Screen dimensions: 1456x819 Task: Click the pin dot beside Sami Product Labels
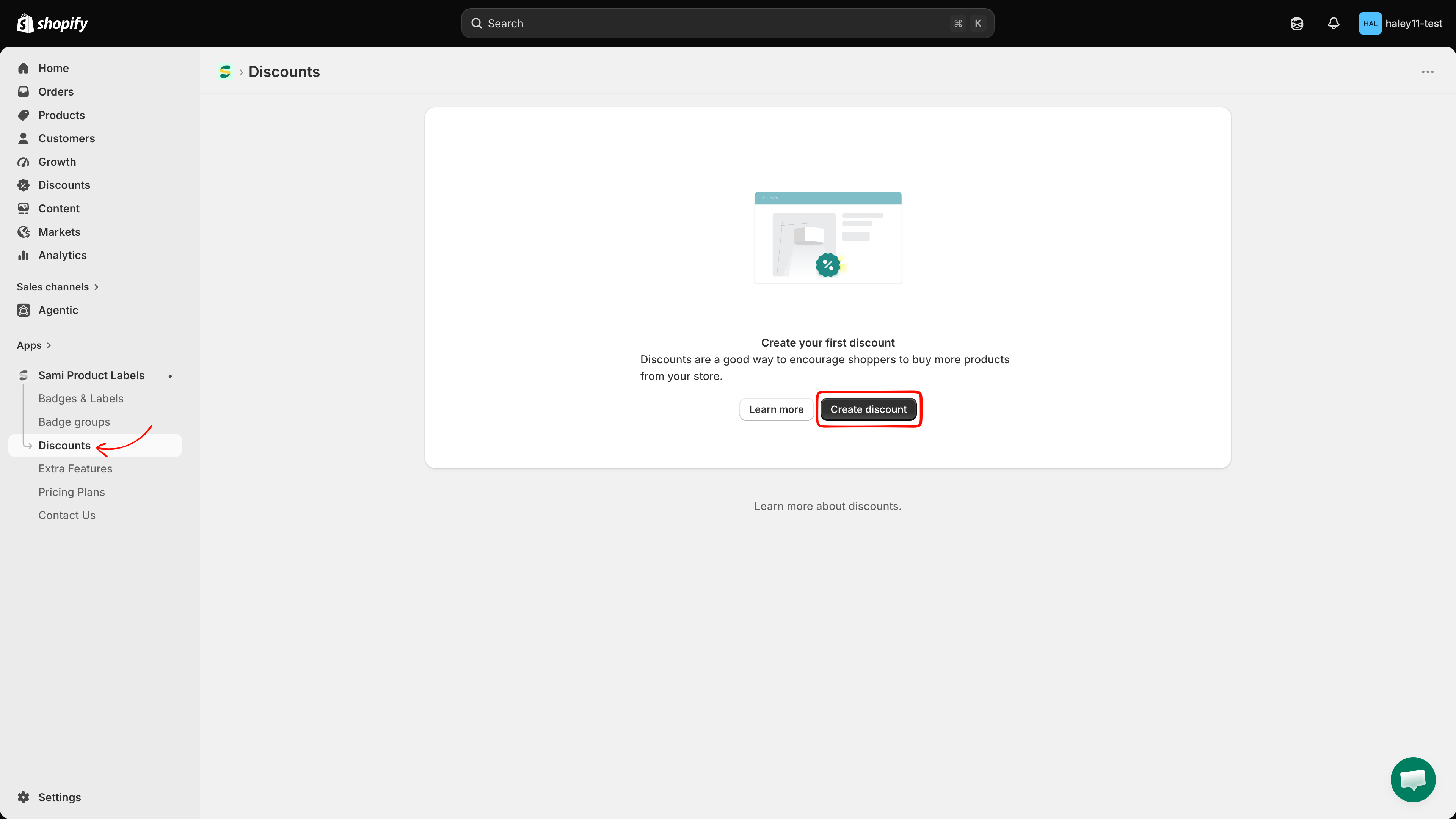tap(169, 376)
